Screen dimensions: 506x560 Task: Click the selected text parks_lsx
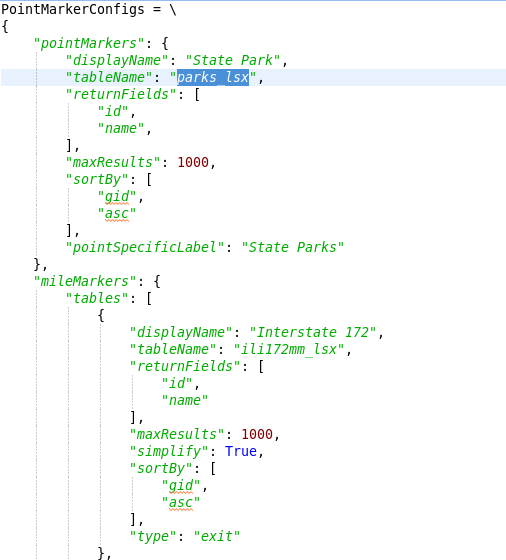pos(212,78)
